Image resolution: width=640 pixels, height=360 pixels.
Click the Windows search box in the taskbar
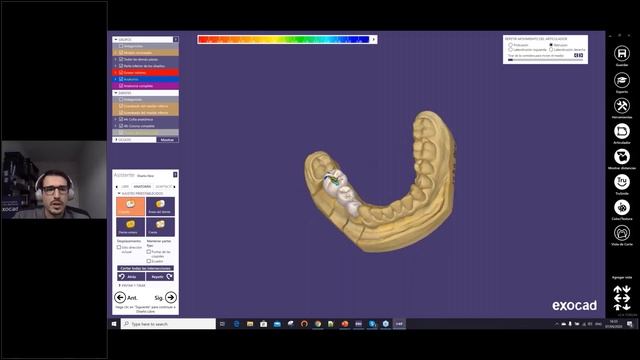[168, 324]
